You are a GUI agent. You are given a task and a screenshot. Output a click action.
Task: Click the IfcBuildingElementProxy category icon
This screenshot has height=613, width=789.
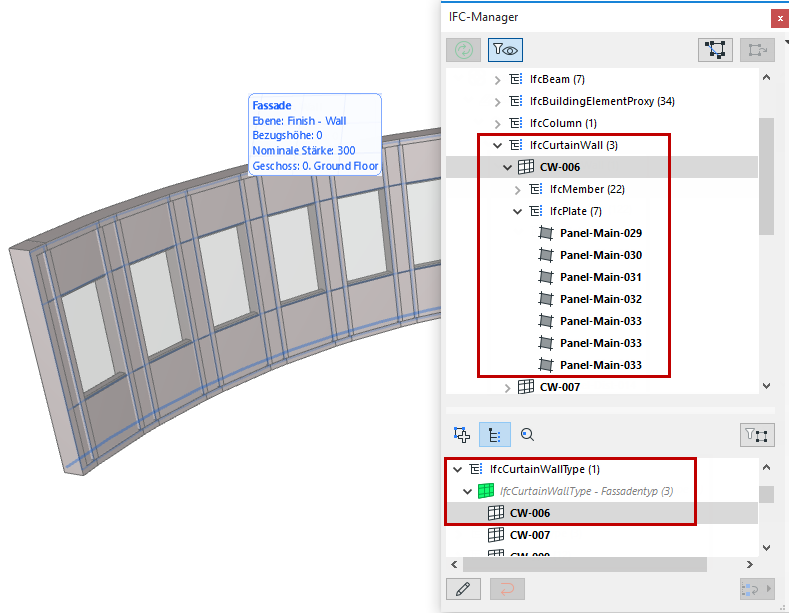point(516,101)
